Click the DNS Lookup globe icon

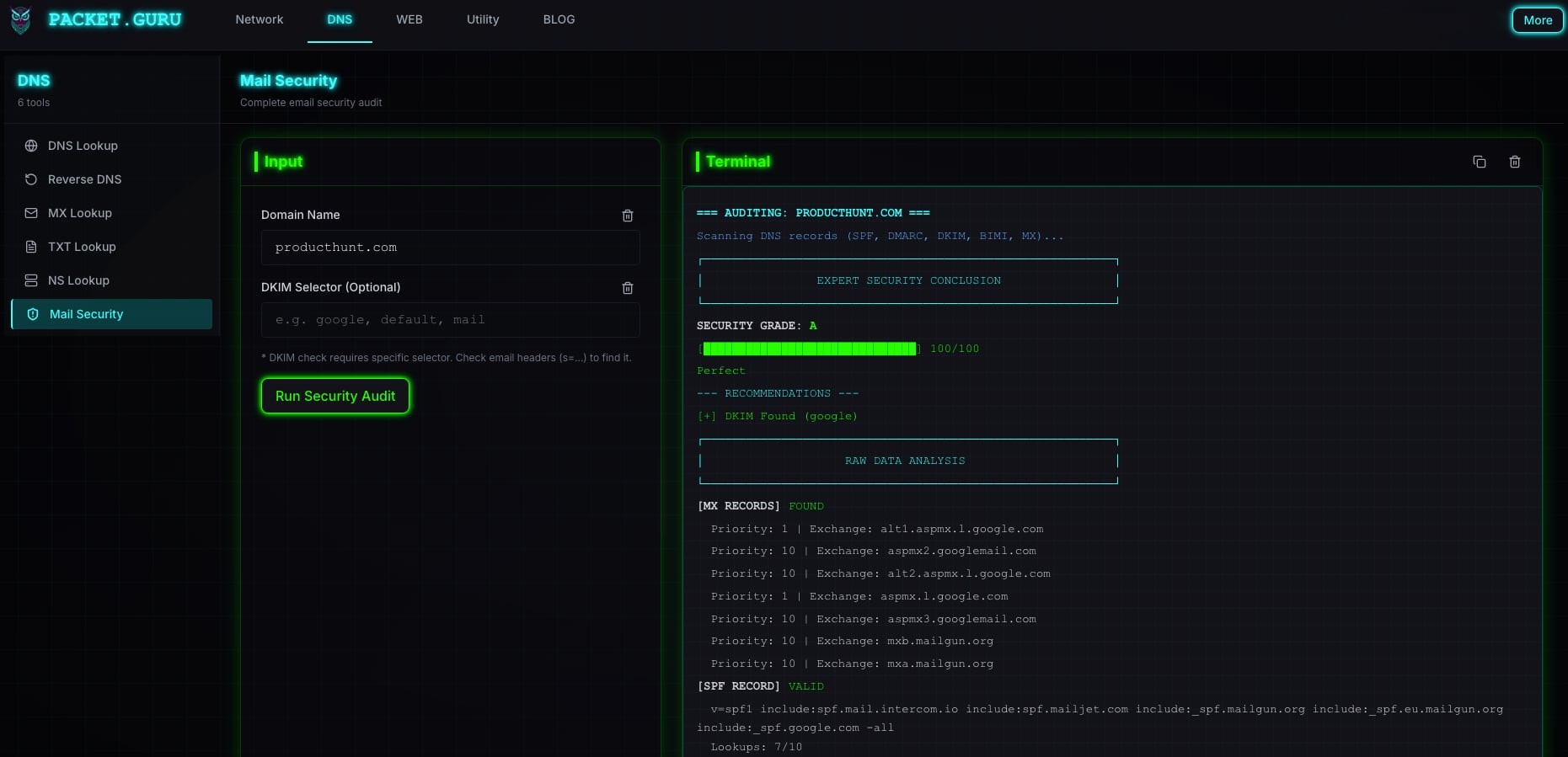[31, 146]
